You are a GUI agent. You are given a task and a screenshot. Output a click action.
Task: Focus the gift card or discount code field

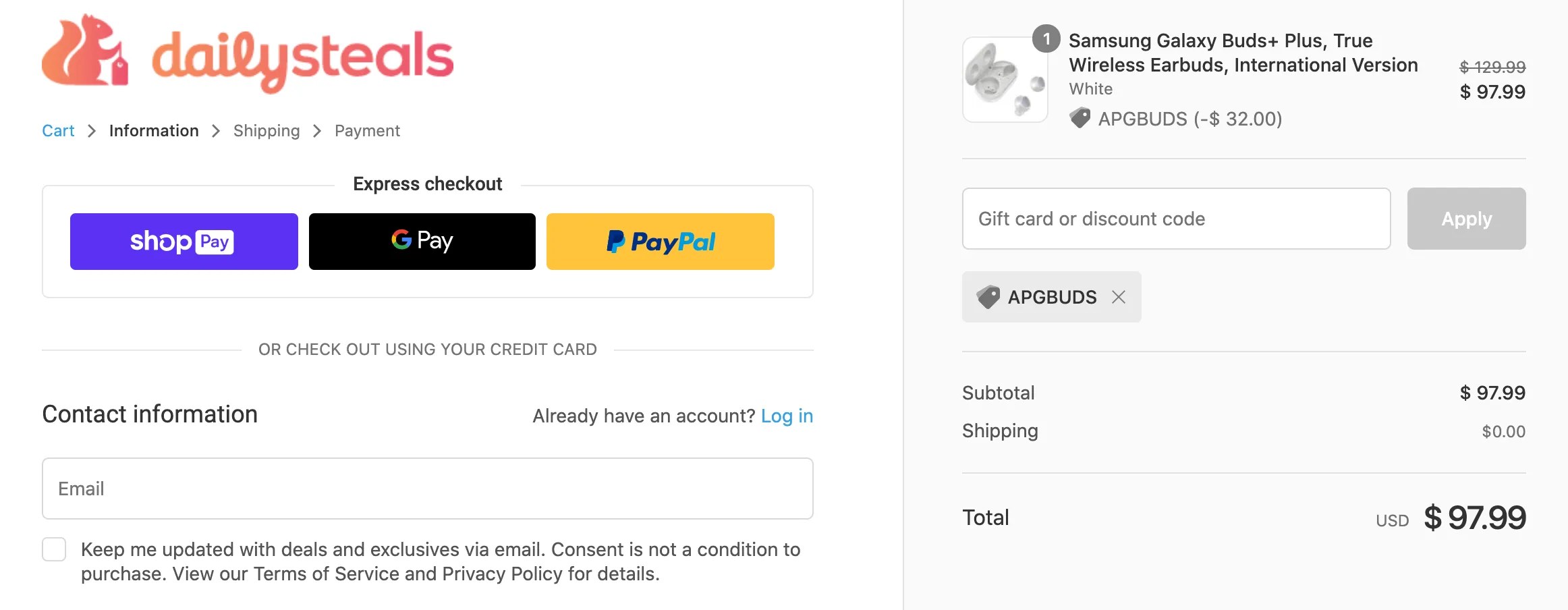tap(1175, 218)
